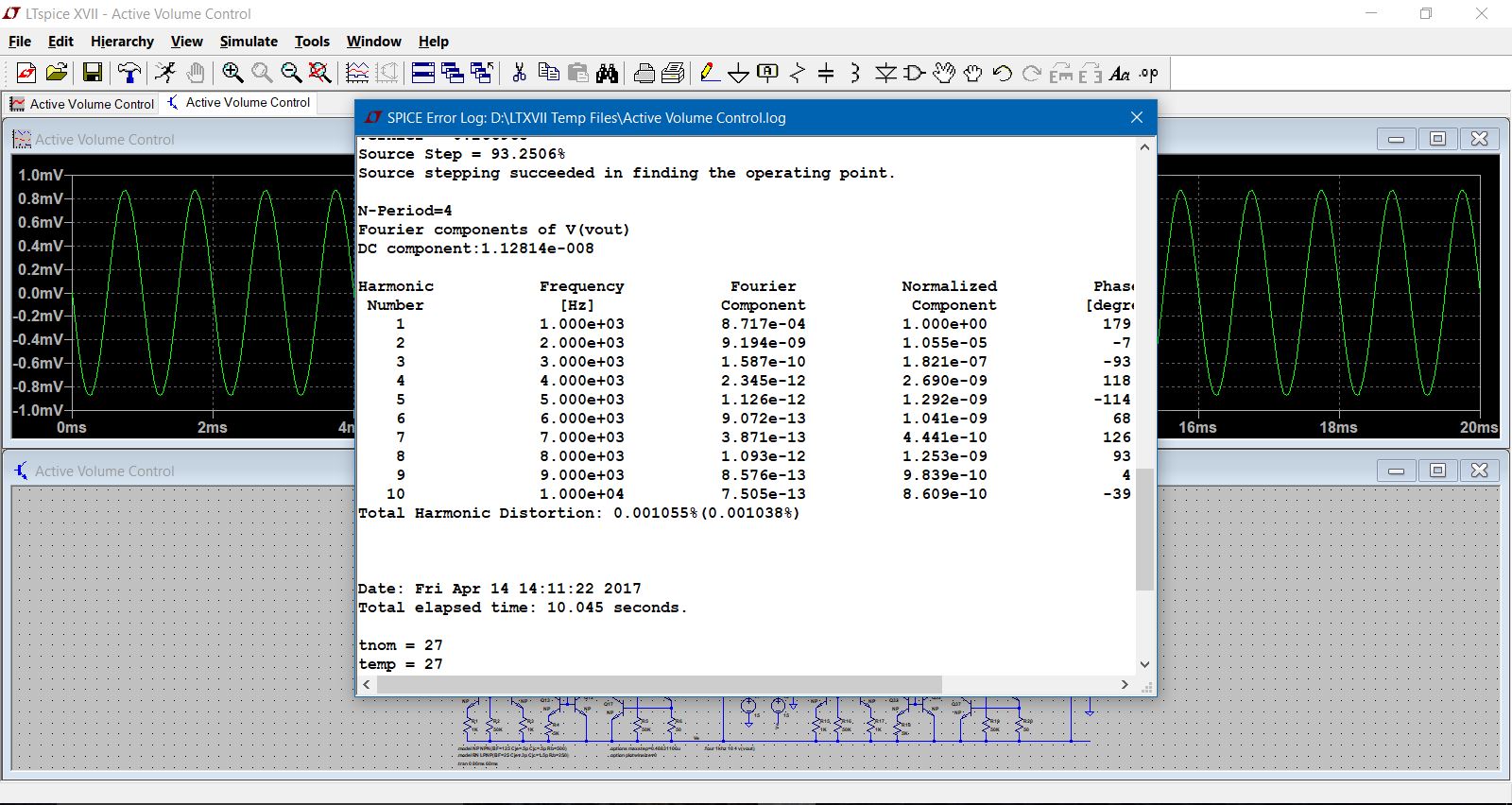Click the SPICE directive .op icon

coord(1148,73)
